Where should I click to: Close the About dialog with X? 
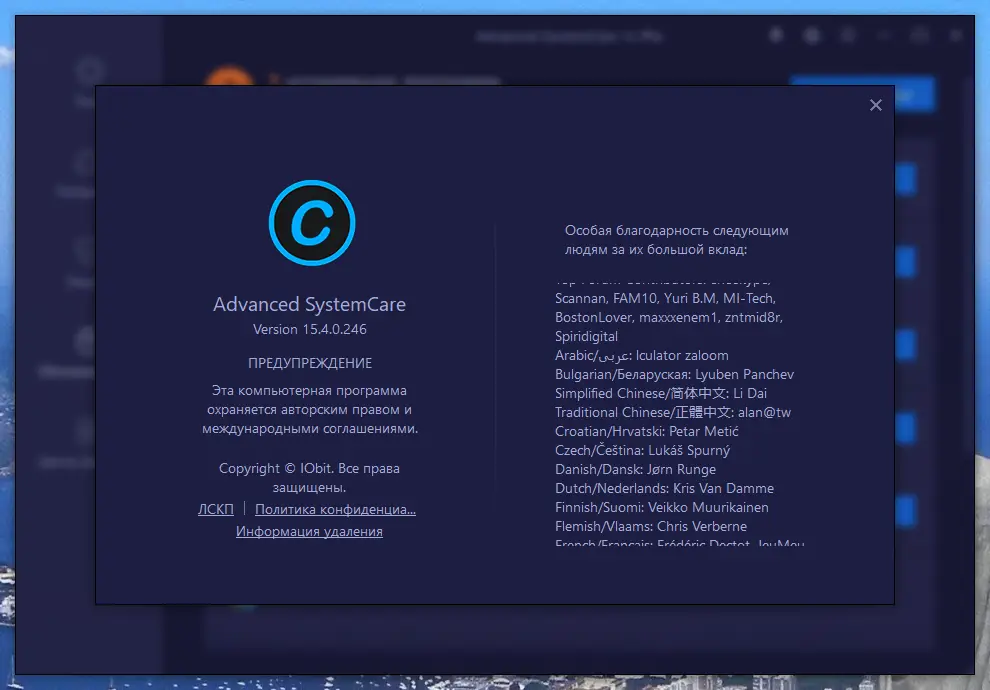pos(875,105)
